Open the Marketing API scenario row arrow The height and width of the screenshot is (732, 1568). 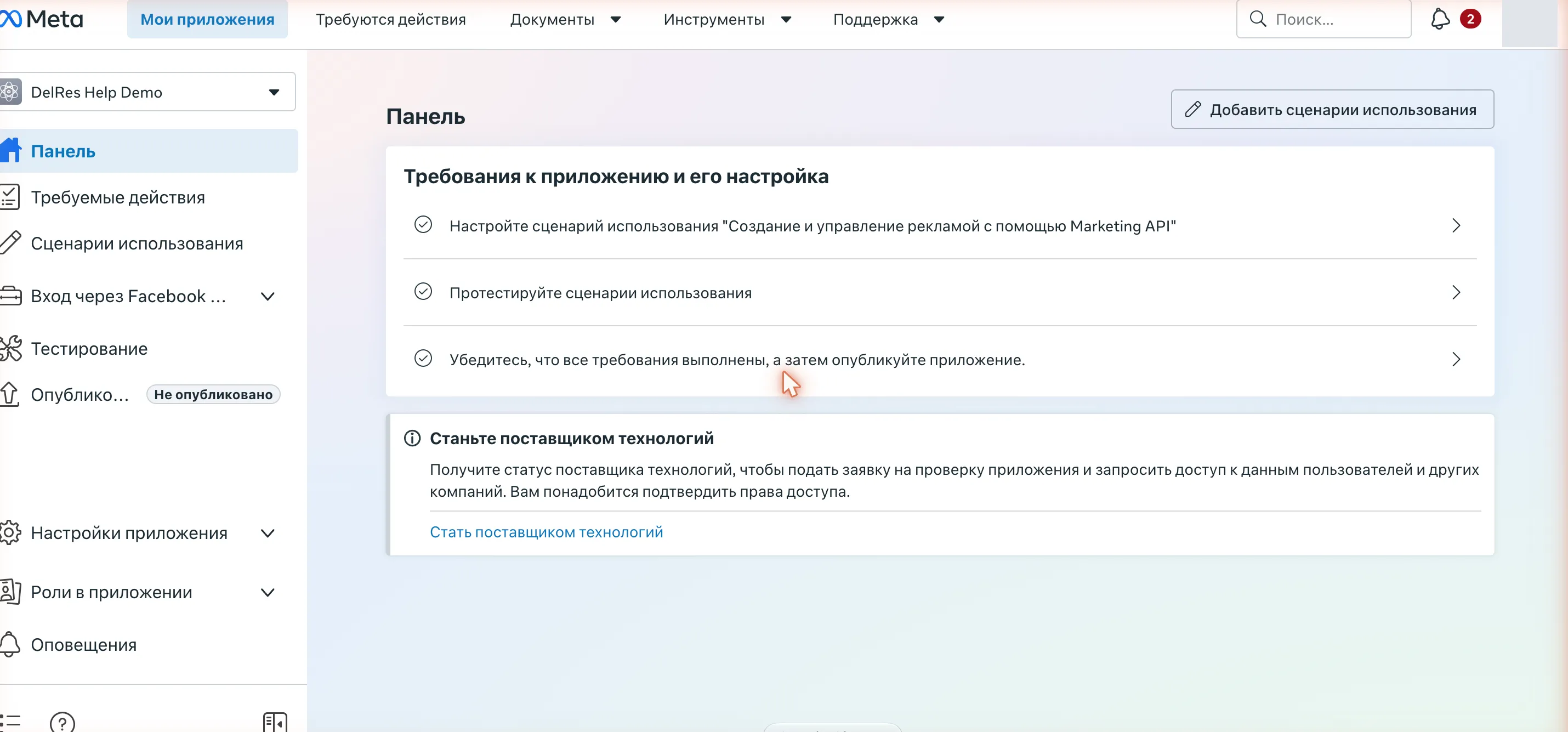(1456, 226)
